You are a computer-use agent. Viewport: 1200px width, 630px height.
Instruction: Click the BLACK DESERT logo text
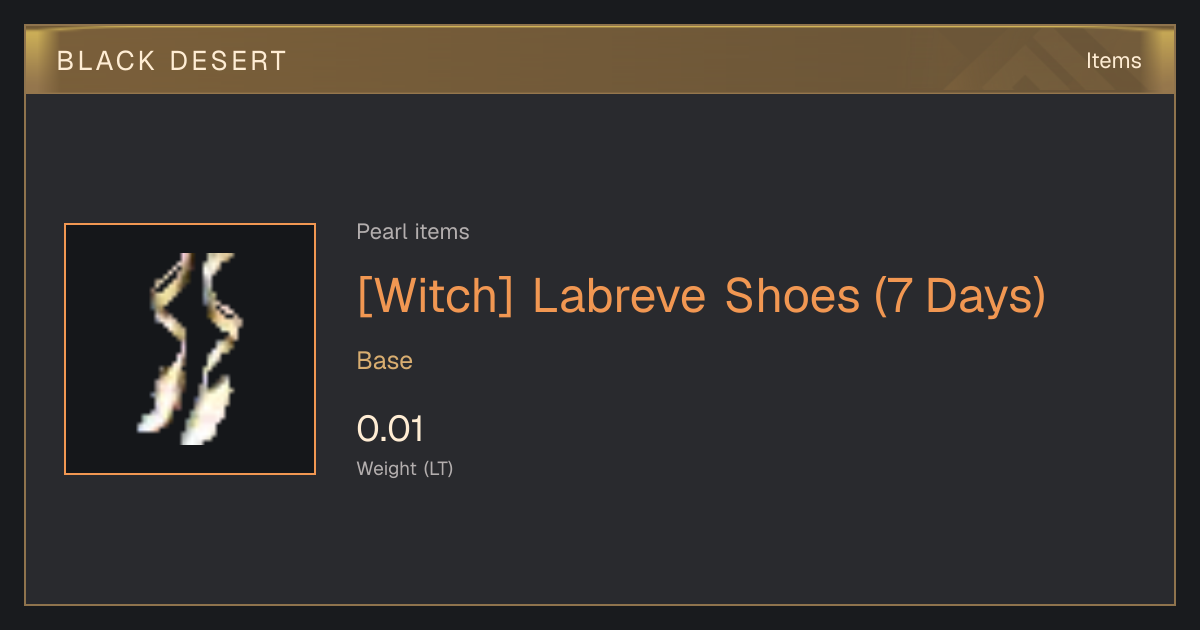point(172,61)
